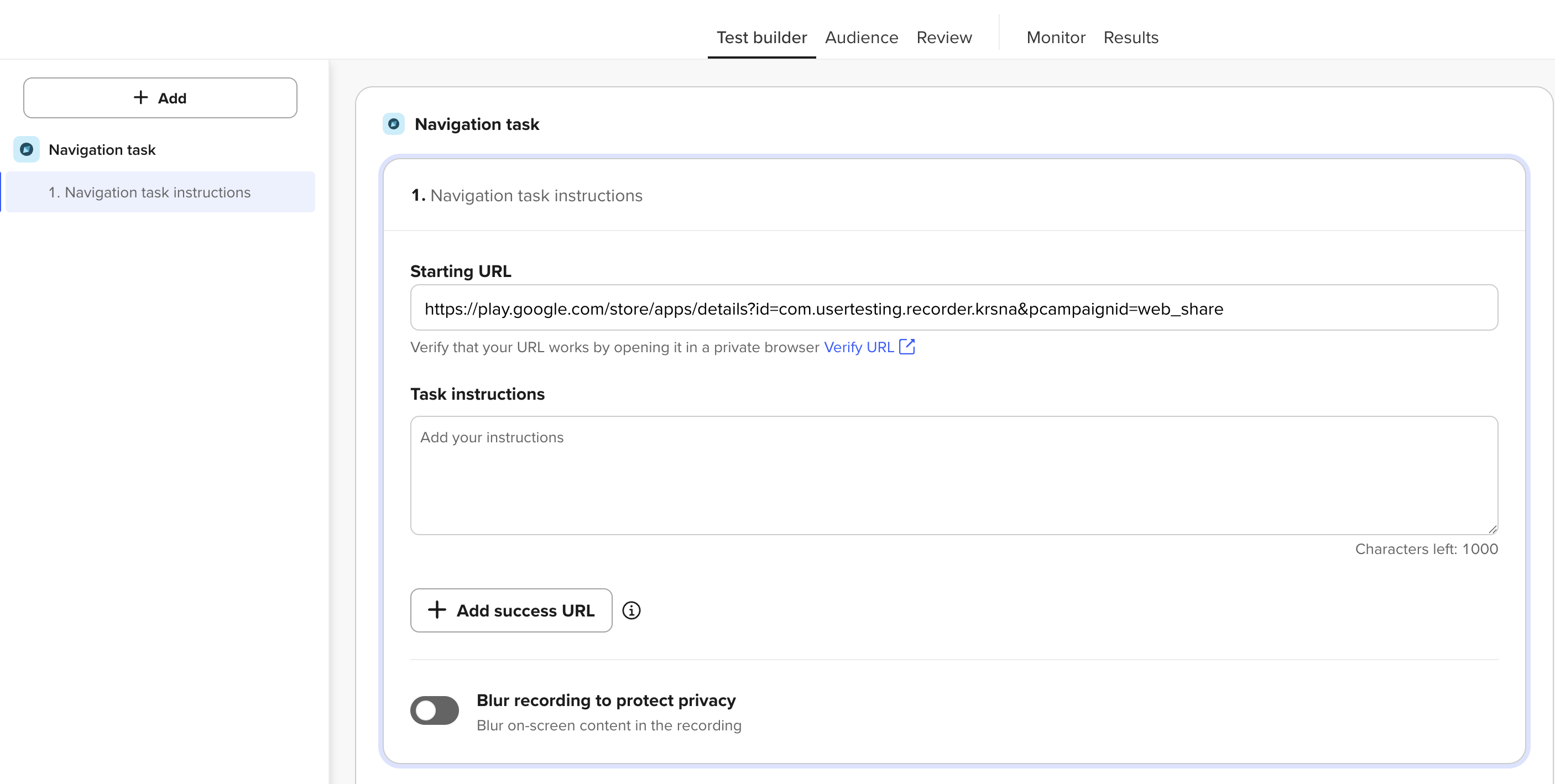This screenshot has height=784, width=1555.
Task: Select the Test builder tab
Action: coord(761,38)
